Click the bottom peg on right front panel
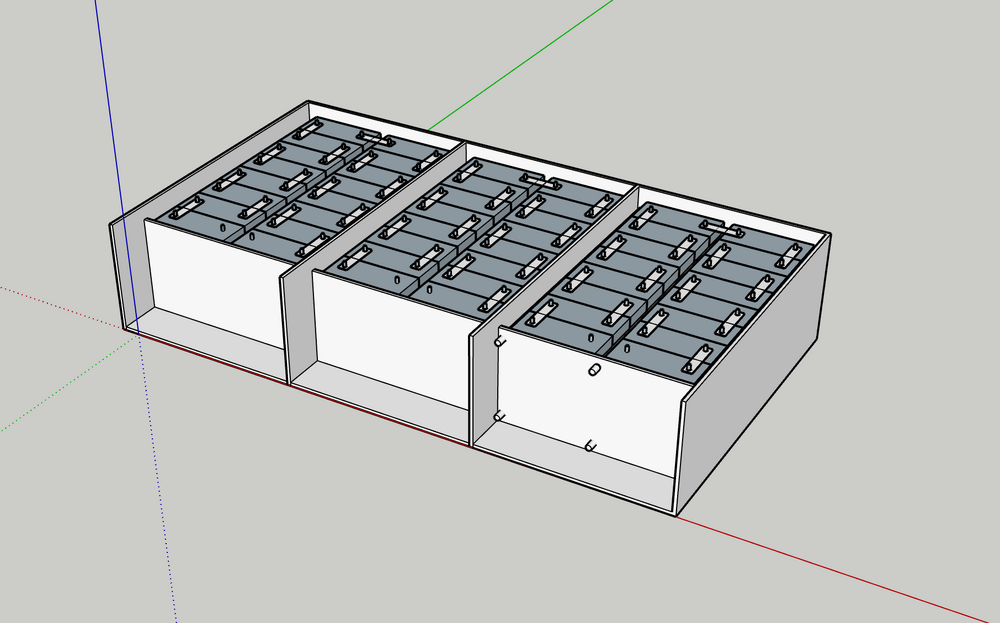1000x623 pixels. pyautogui.click(x=590, y=444)
